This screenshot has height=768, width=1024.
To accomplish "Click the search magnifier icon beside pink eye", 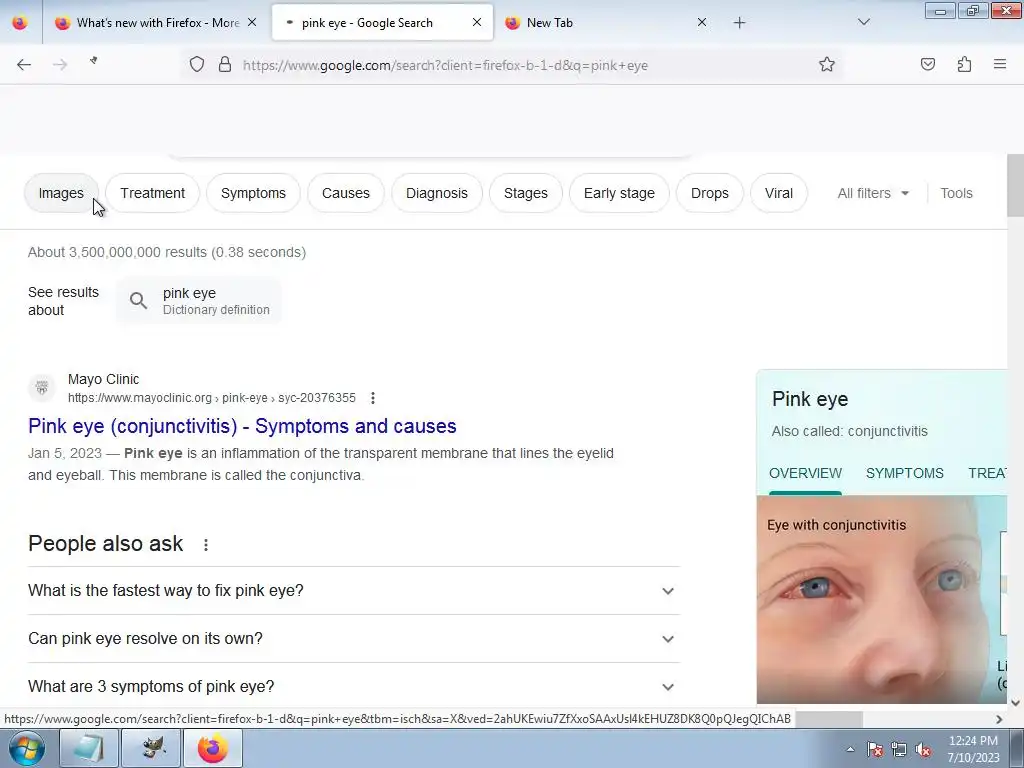I will [x=138, y=300].
